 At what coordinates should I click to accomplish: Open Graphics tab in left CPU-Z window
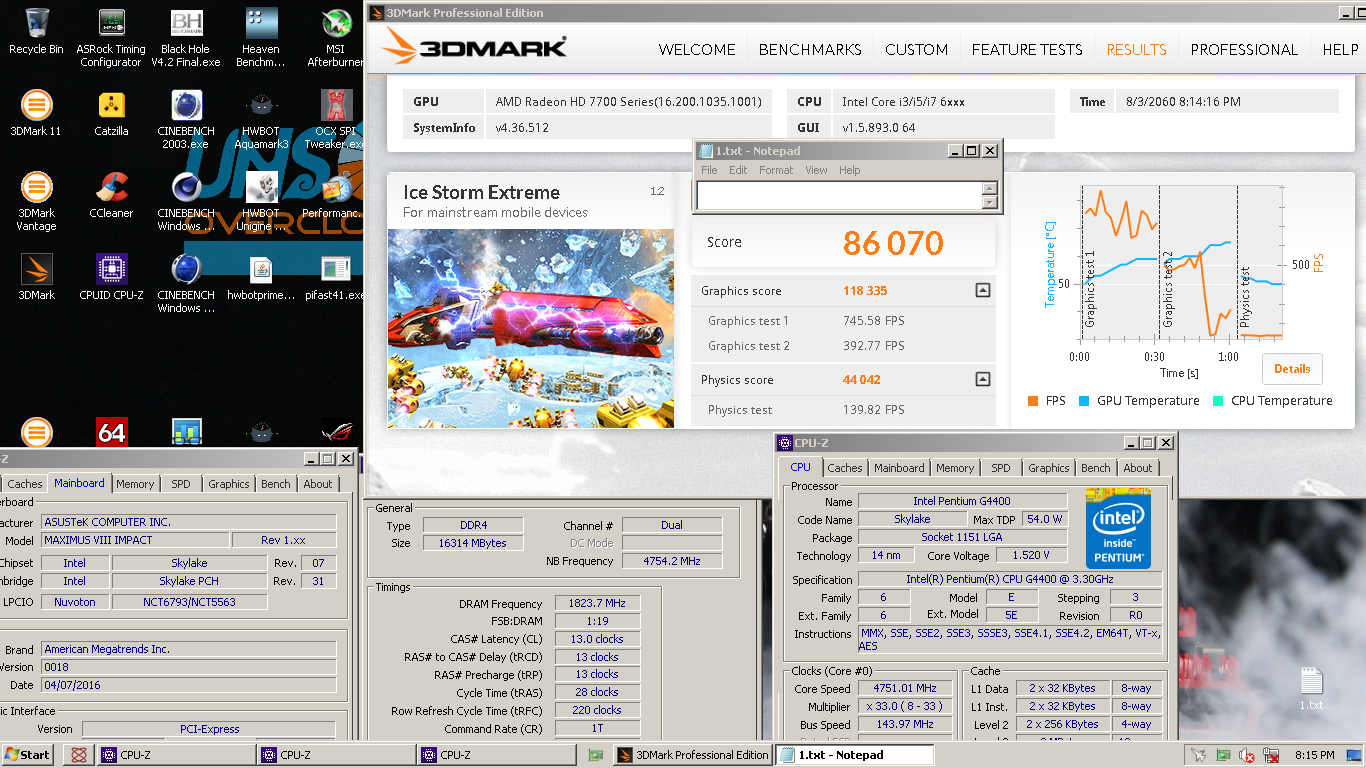tap(228, 484)
